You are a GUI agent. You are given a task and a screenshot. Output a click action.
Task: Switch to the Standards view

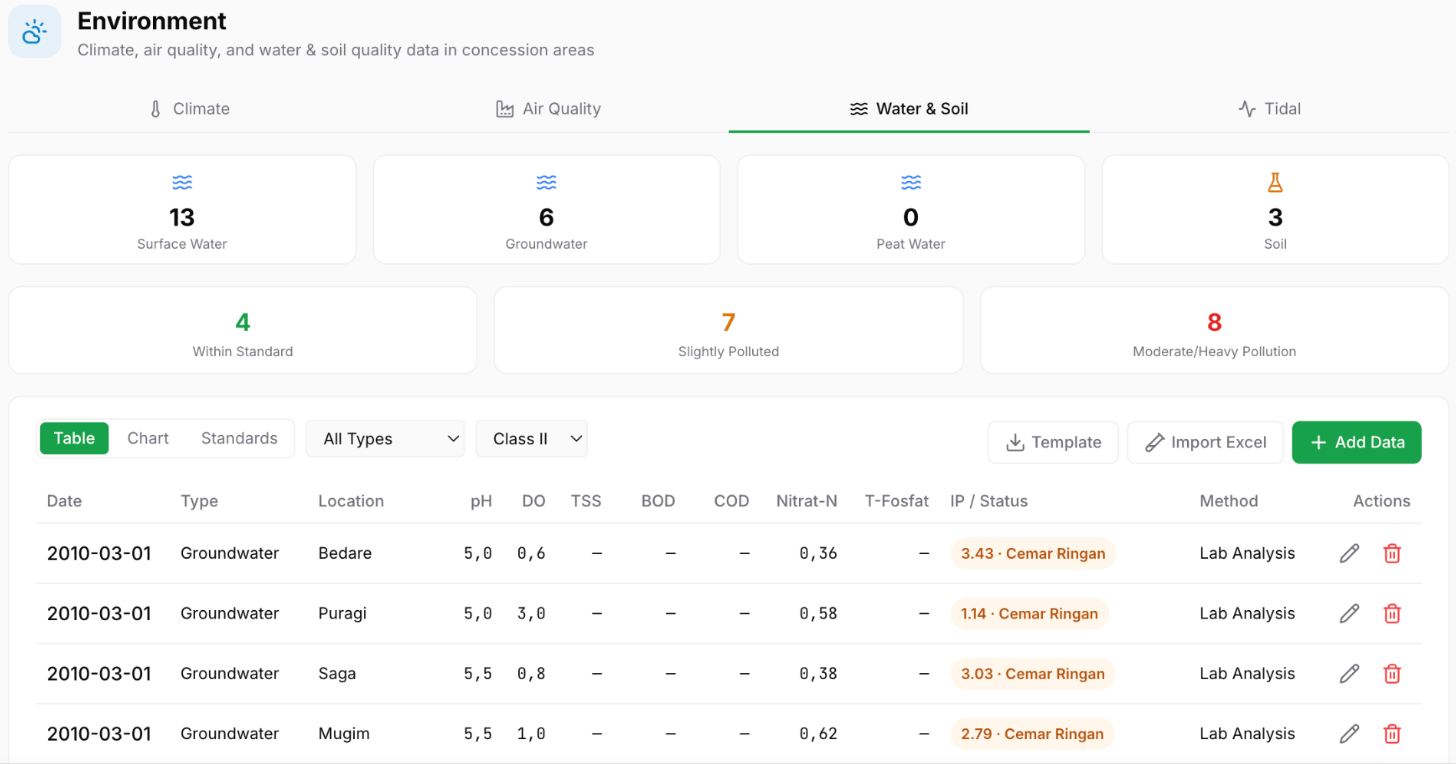click(x=239, y=438)
